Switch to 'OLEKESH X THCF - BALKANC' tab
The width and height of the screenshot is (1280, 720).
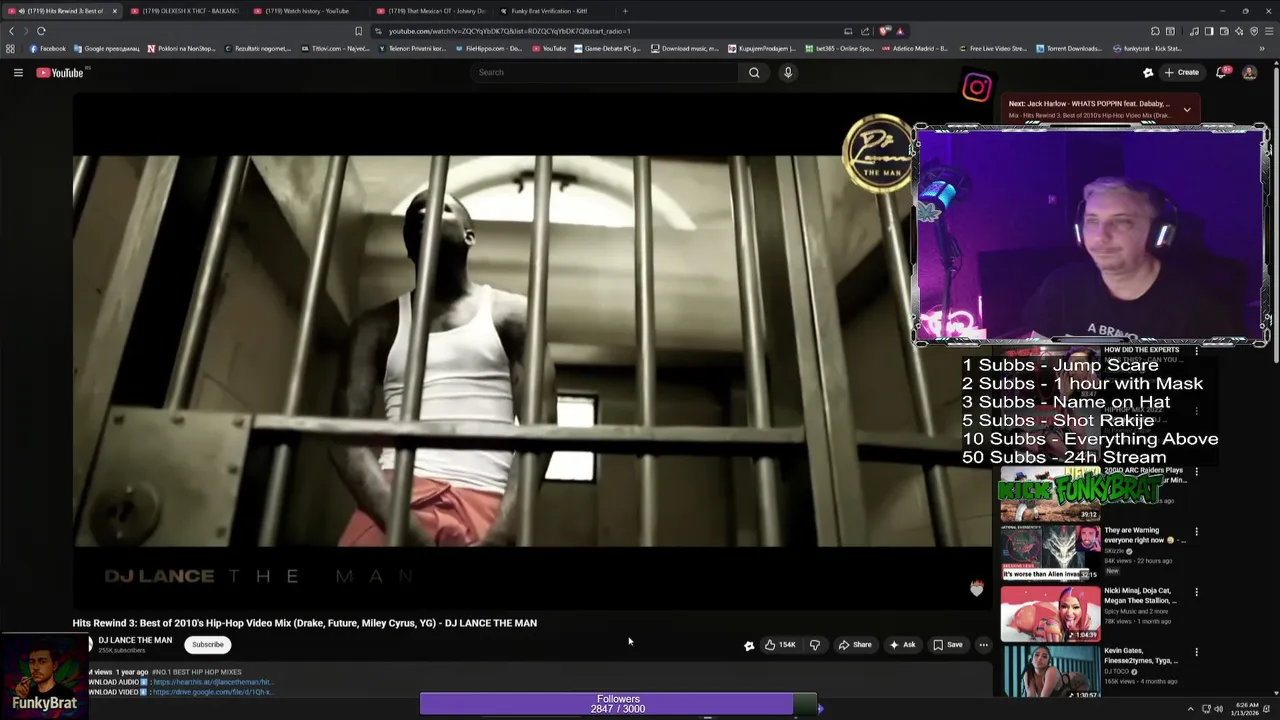click(184, 11)
